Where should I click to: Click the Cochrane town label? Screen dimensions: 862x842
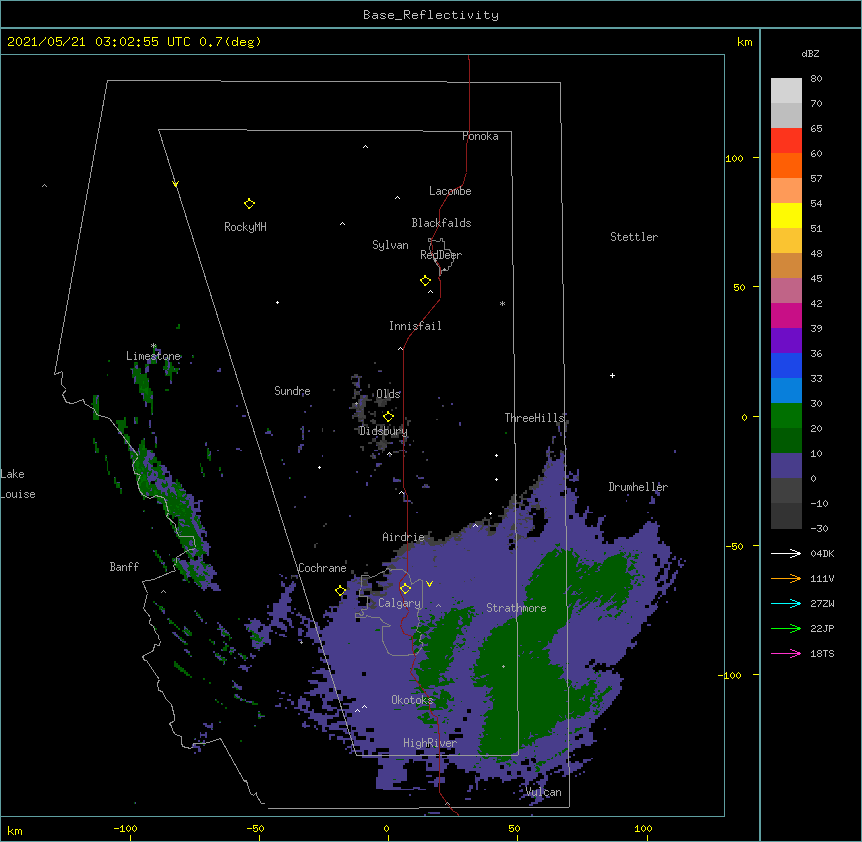point(322,568)
